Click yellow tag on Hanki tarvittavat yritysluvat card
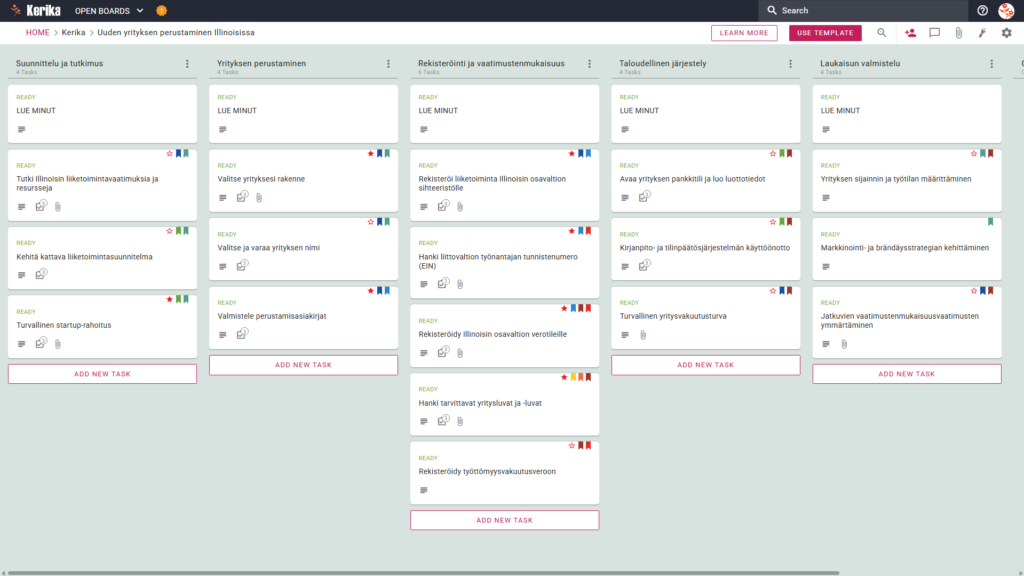 click(x=573, y=377)
